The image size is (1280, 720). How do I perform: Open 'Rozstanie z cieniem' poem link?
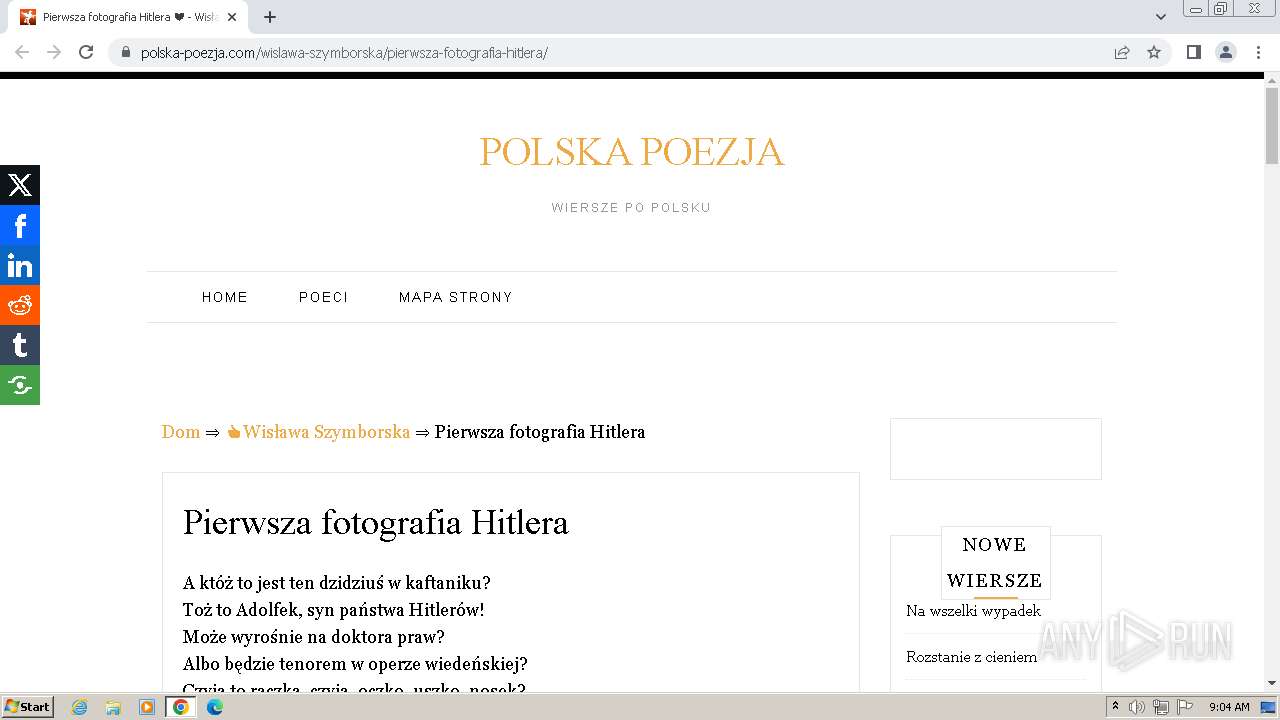coord(971,657)
